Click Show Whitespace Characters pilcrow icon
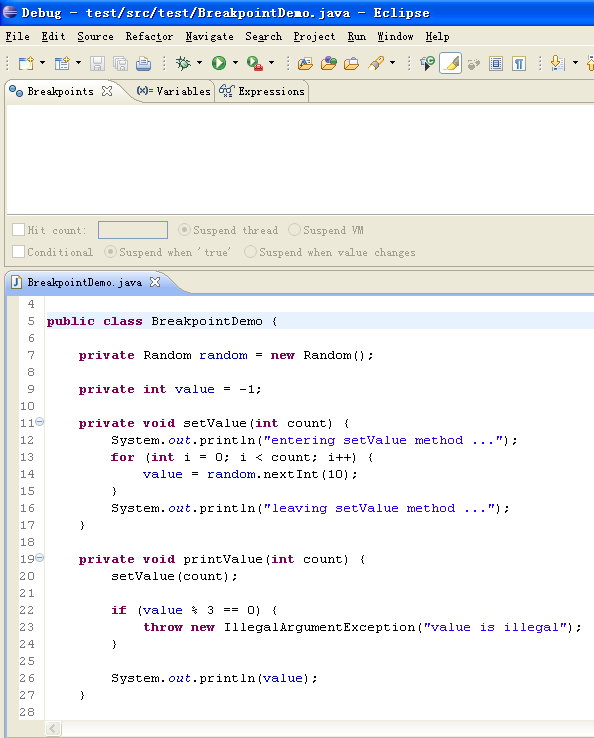The width and height of the screenshot is (594, 738). [519, 63]
